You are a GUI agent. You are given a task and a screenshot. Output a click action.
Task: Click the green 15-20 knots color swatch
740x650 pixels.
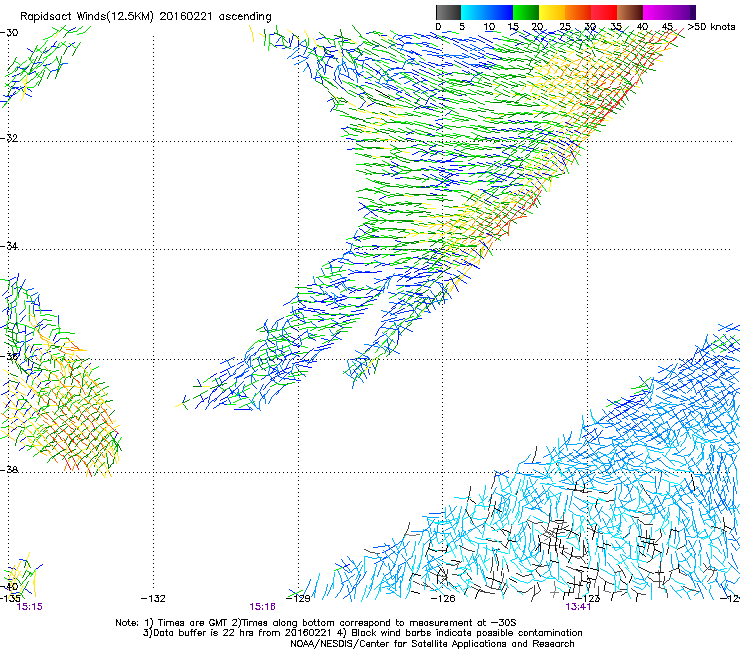tap(526, 12)
